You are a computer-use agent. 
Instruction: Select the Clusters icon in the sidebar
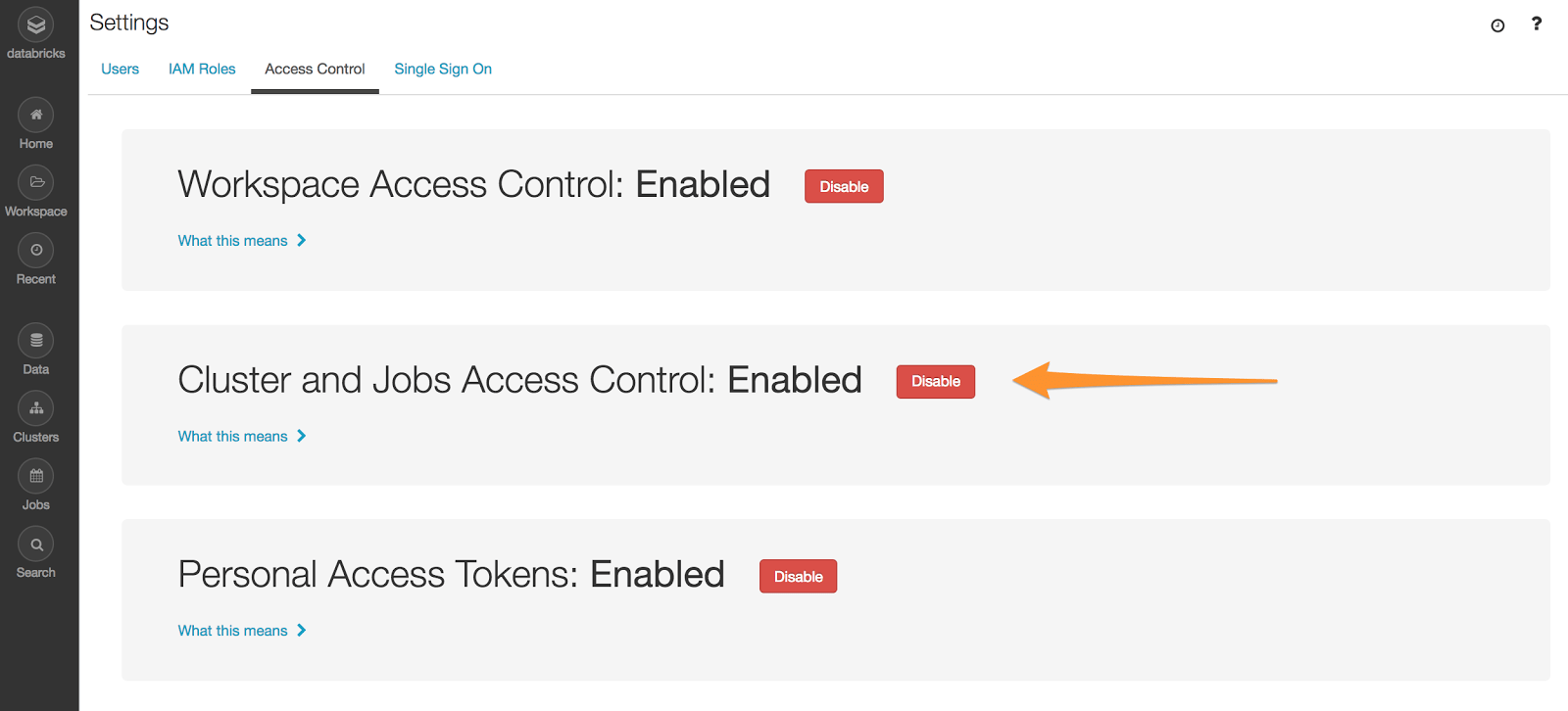point(35,407)
